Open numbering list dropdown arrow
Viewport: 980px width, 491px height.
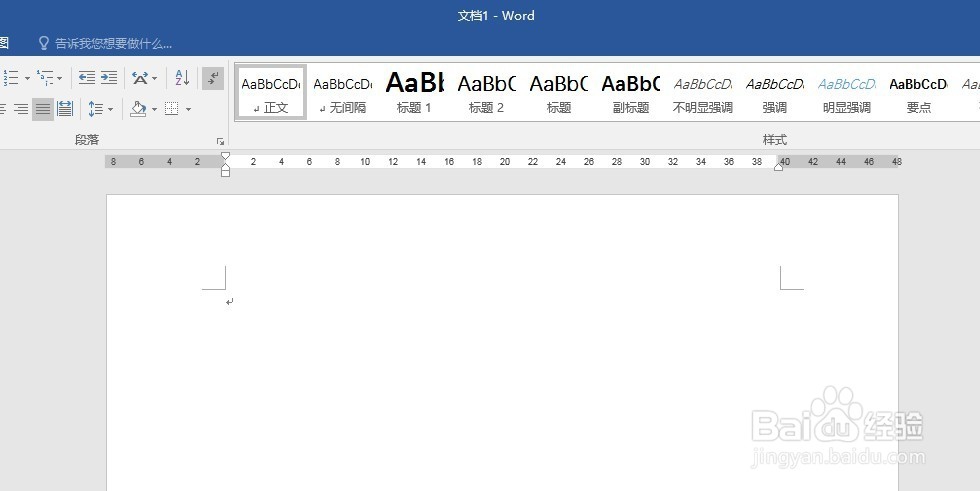click(27, 79)
